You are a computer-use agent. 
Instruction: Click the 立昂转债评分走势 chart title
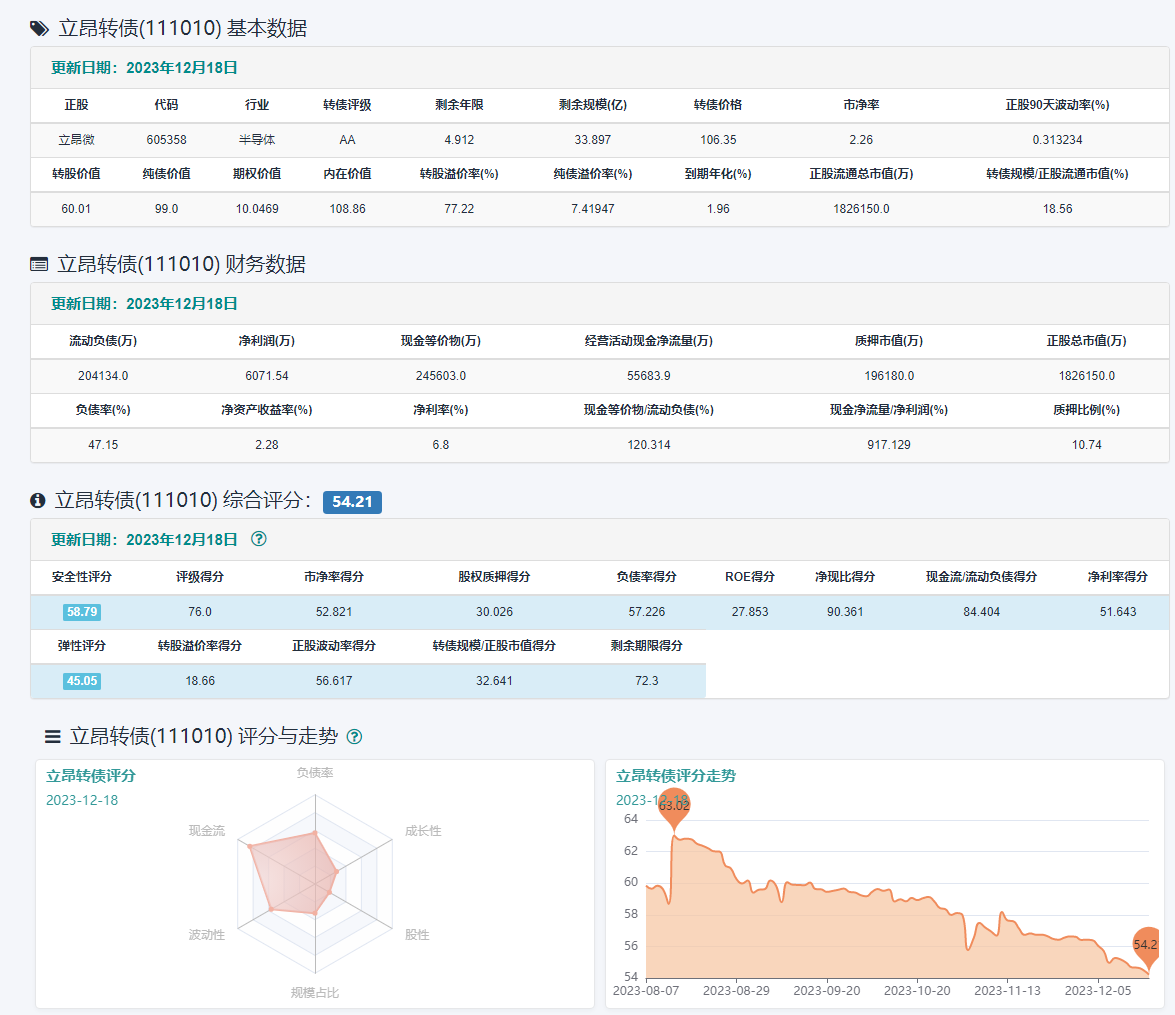click(x=676, y=776)
